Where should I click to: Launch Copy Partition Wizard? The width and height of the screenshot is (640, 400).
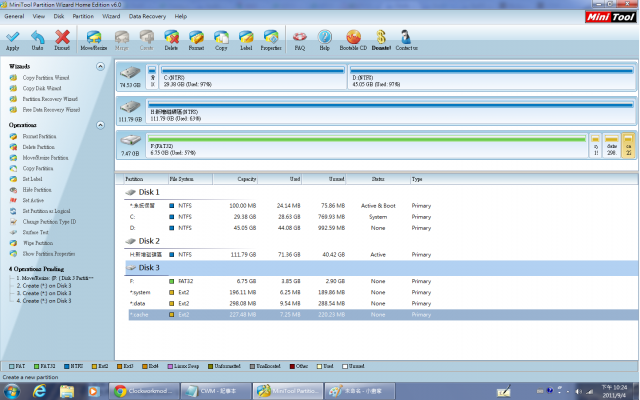point(46,78)
